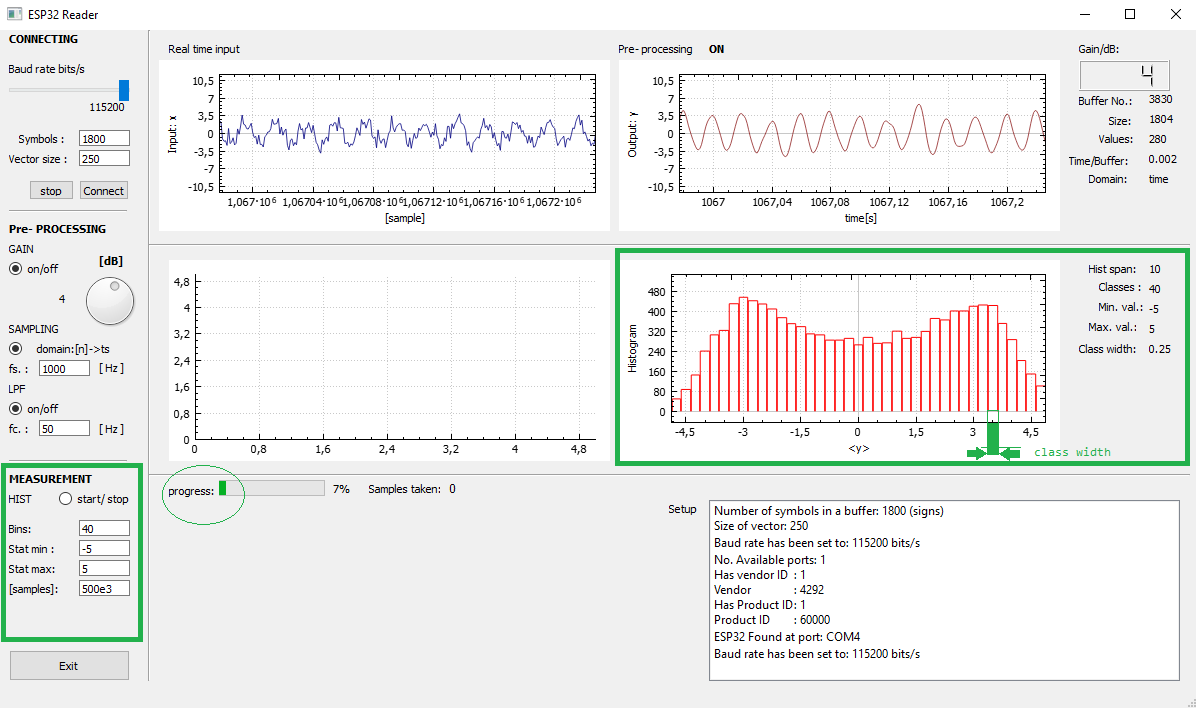Click the Exit button
1196x708 pixels.
[x=69, y=665]
